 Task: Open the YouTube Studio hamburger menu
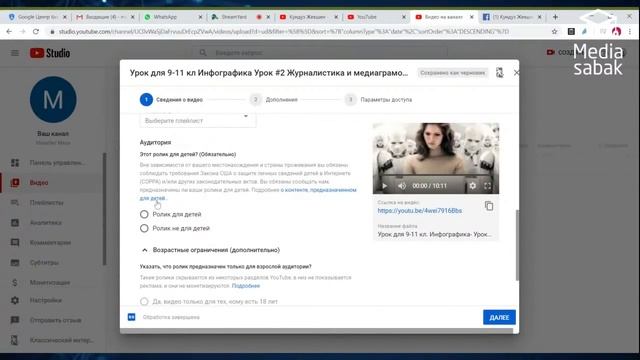tap(15, 53)
